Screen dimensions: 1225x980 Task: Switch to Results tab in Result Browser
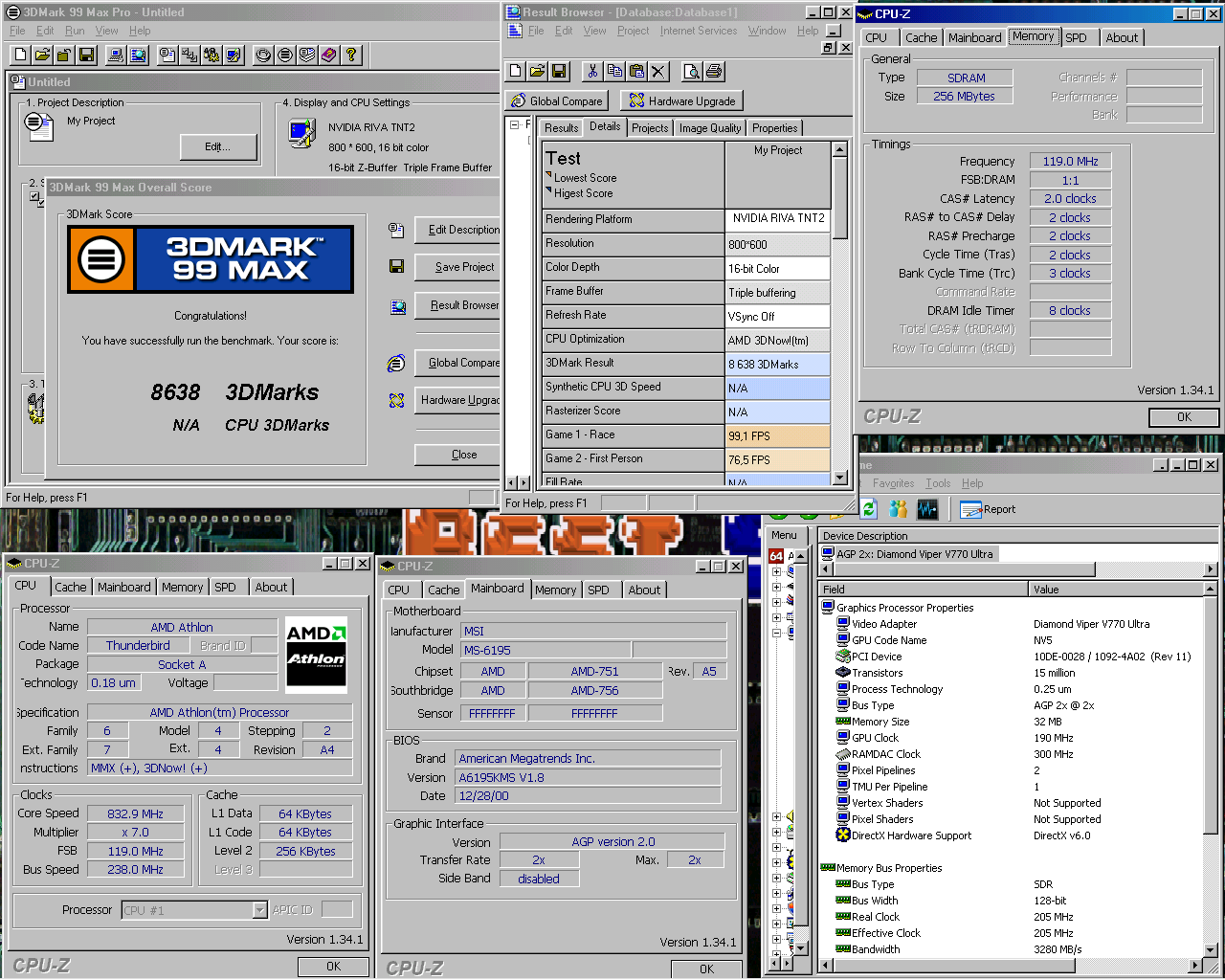tap(561, 128)
